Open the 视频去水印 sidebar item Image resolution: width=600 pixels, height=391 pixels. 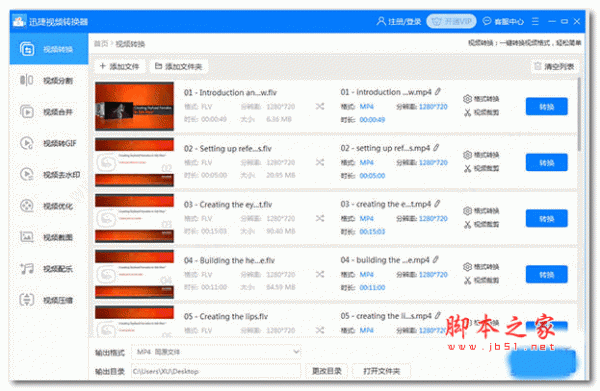pos(49,174)
